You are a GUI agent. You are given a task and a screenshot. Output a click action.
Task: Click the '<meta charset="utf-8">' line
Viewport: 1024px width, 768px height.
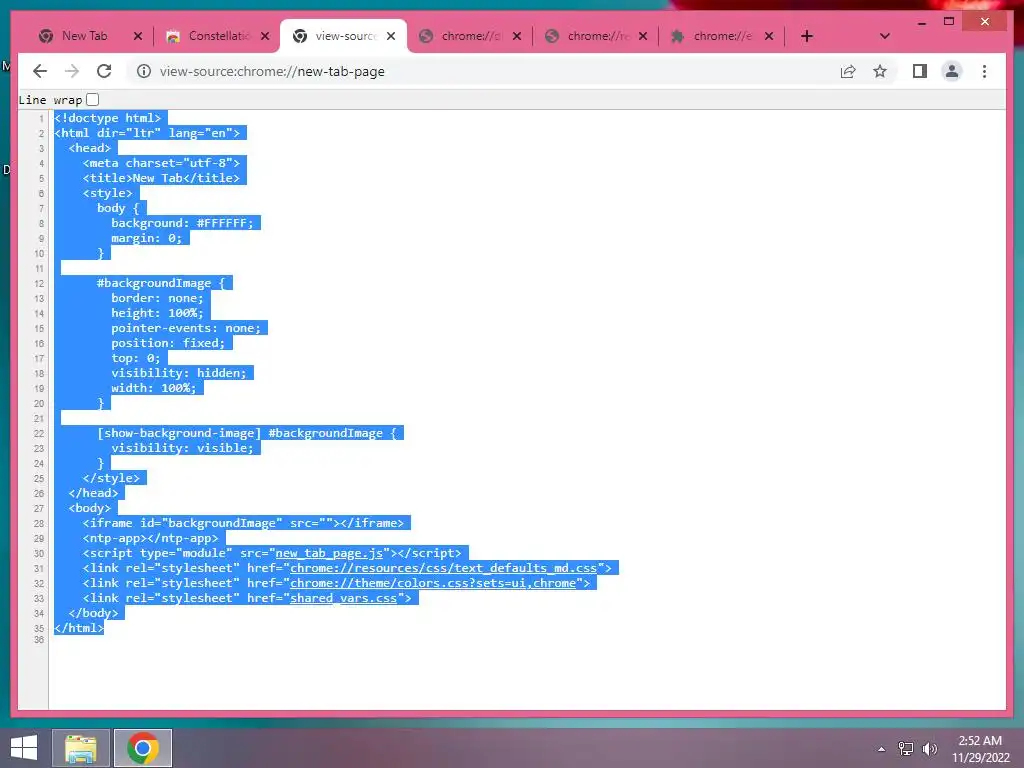pyautogui.click(x=161, y=163)
